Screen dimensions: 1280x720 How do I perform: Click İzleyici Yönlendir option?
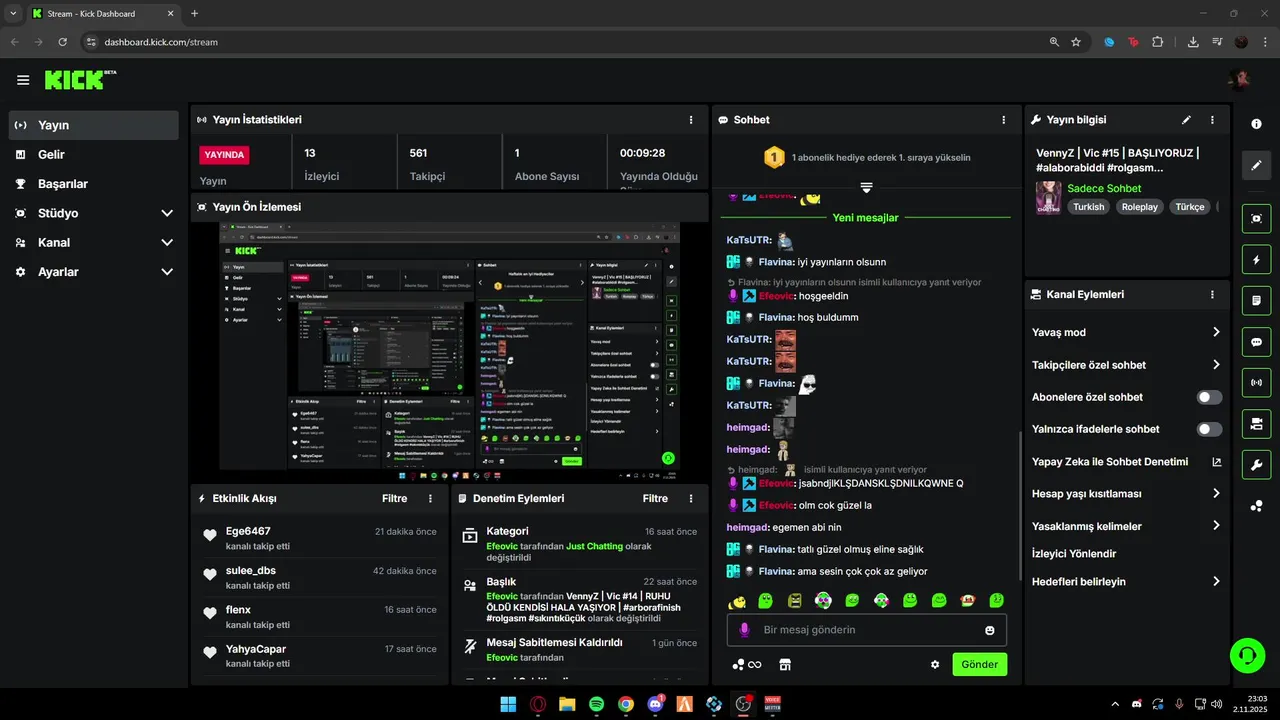(1074, 554)
